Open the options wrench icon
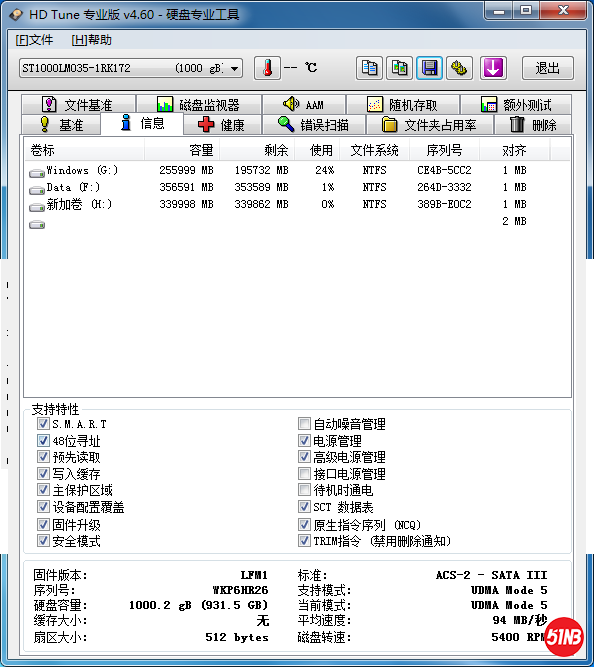Screen dimensions: 594x667 click(459, 68)
